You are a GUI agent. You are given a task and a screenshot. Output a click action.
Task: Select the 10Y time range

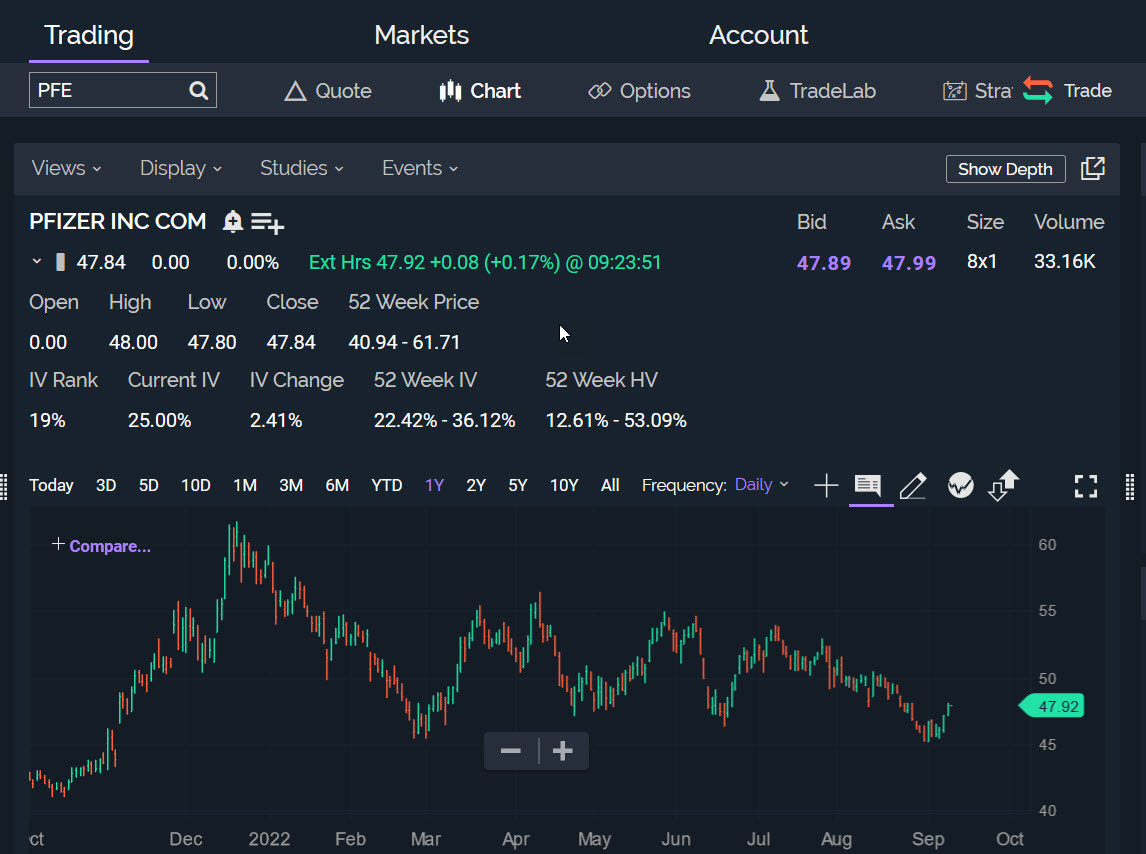tap(564, 485)
